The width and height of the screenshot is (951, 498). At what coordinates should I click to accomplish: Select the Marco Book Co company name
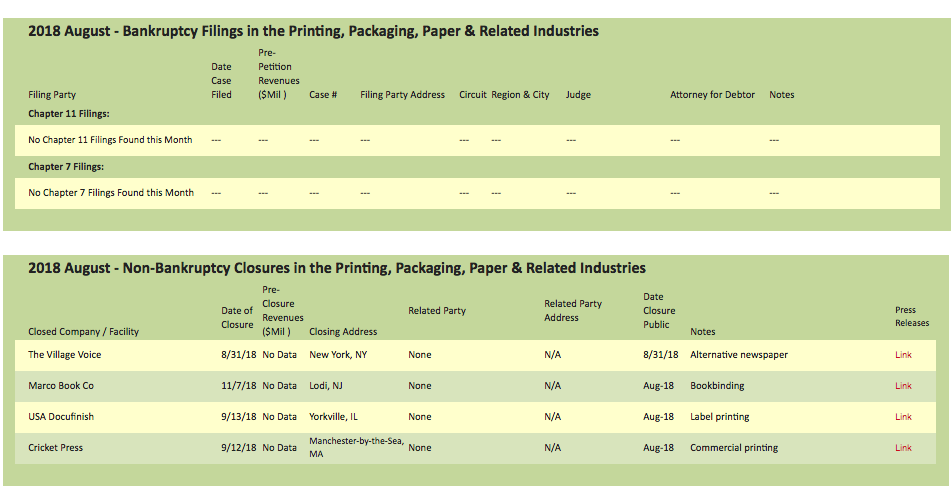click(x=60, y=386)
